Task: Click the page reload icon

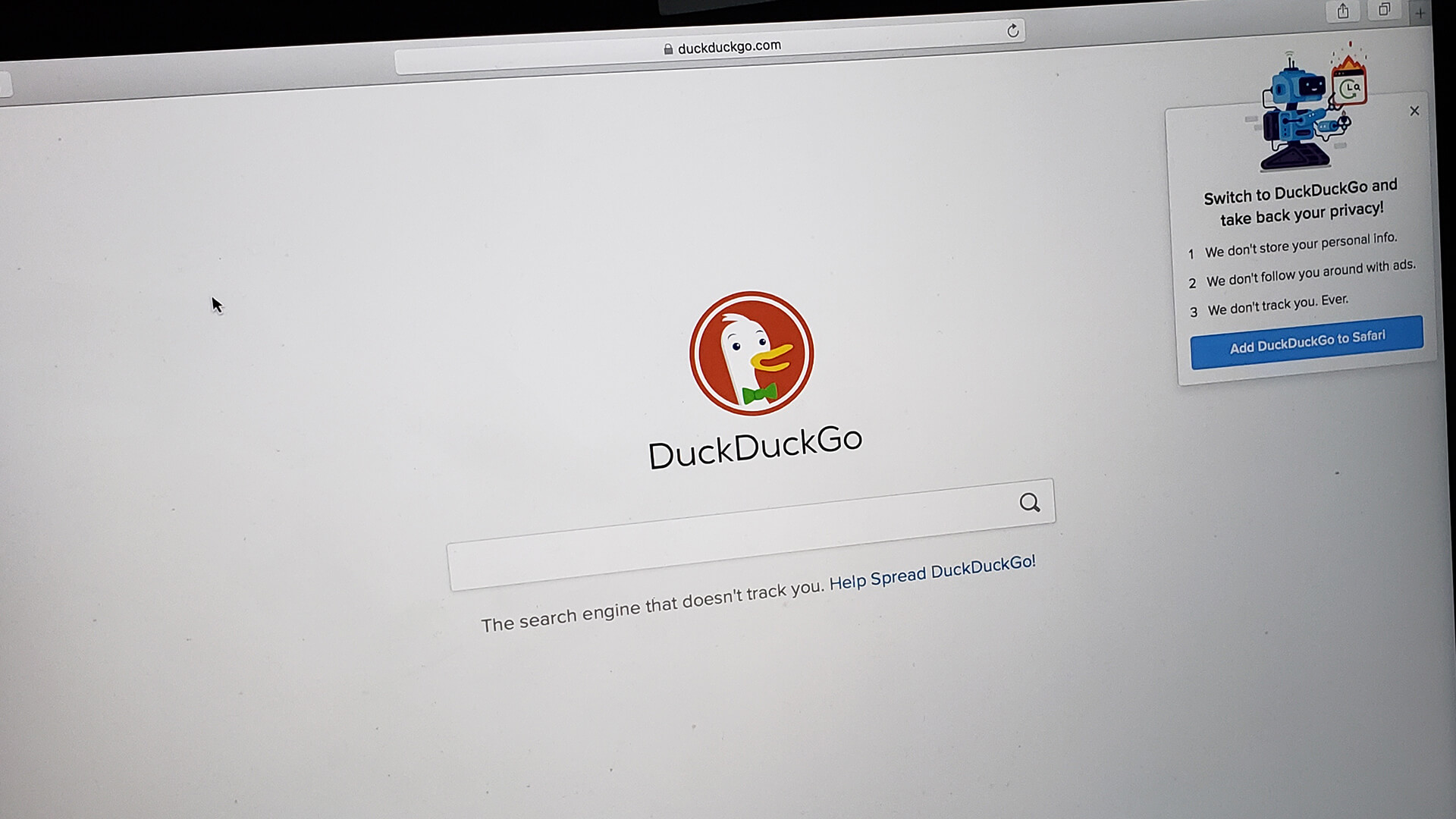Action: point(1015,32)
